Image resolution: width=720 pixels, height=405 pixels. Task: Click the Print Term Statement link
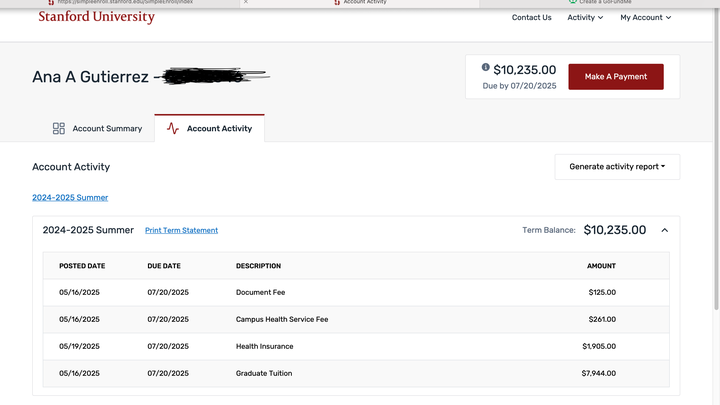click(181, 231)
